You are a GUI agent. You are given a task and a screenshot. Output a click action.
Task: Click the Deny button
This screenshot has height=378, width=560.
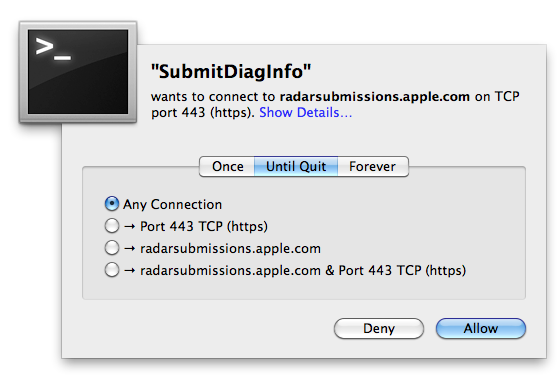[x=379, y=328]
